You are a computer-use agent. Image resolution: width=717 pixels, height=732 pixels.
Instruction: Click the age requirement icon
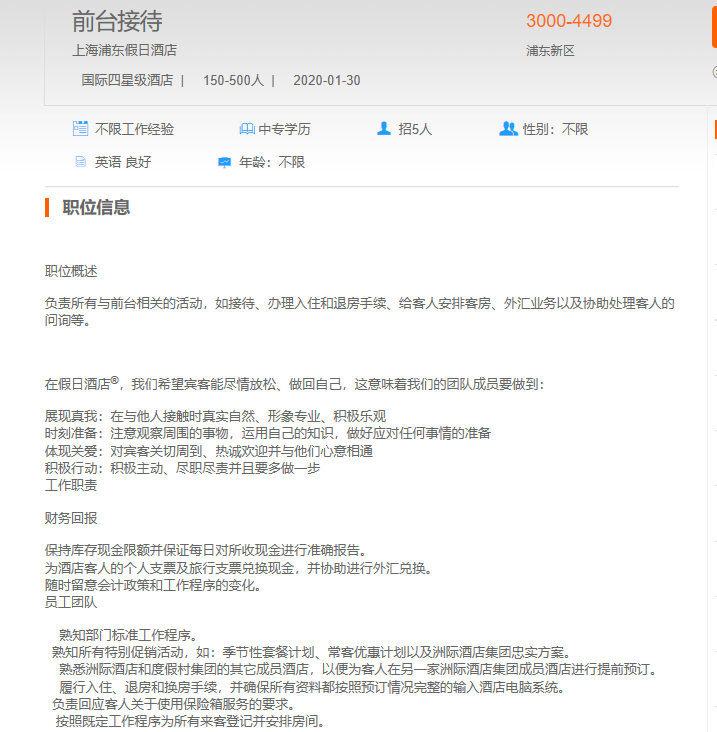[x=224, y=162]
